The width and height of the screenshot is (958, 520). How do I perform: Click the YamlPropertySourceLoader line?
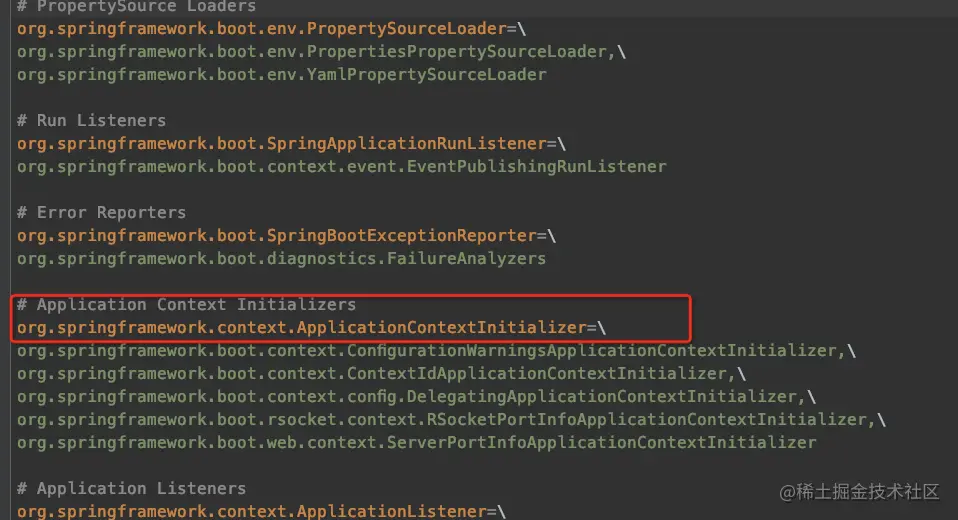point(282,75)
